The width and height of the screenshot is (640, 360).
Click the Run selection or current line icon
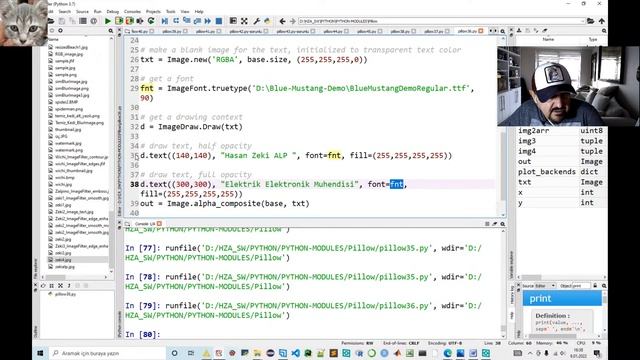pyautogui.click(x=140, y=21)
